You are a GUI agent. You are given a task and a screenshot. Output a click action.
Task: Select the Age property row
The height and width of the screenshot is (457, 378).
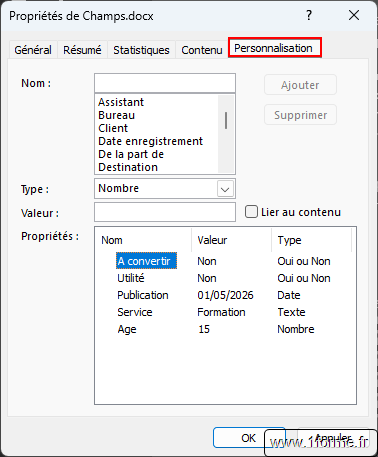point(224,329)
